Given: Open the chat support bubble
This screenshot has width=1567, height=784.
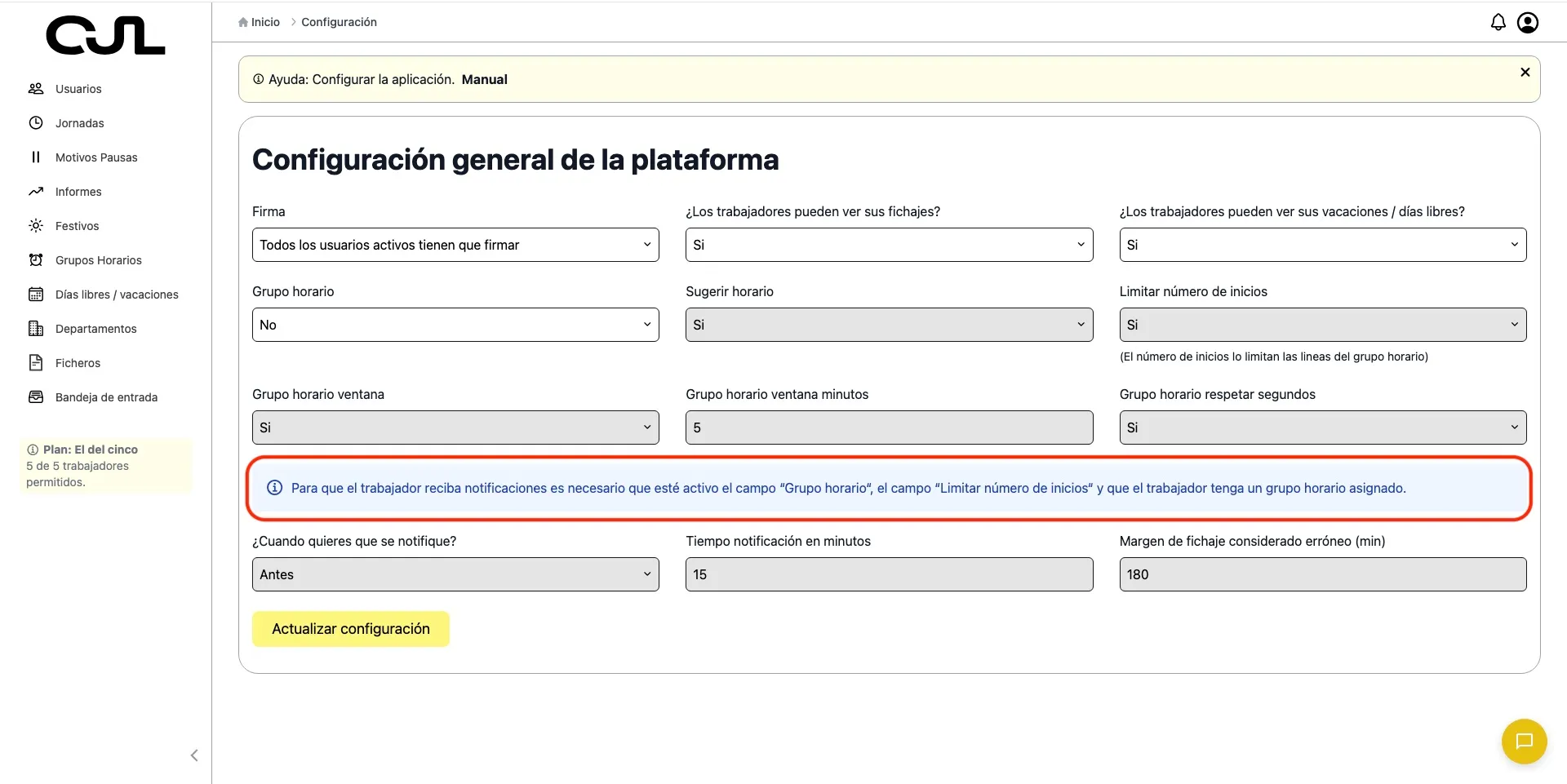Looking at the screenshot, I should (x=1524, y=741).
